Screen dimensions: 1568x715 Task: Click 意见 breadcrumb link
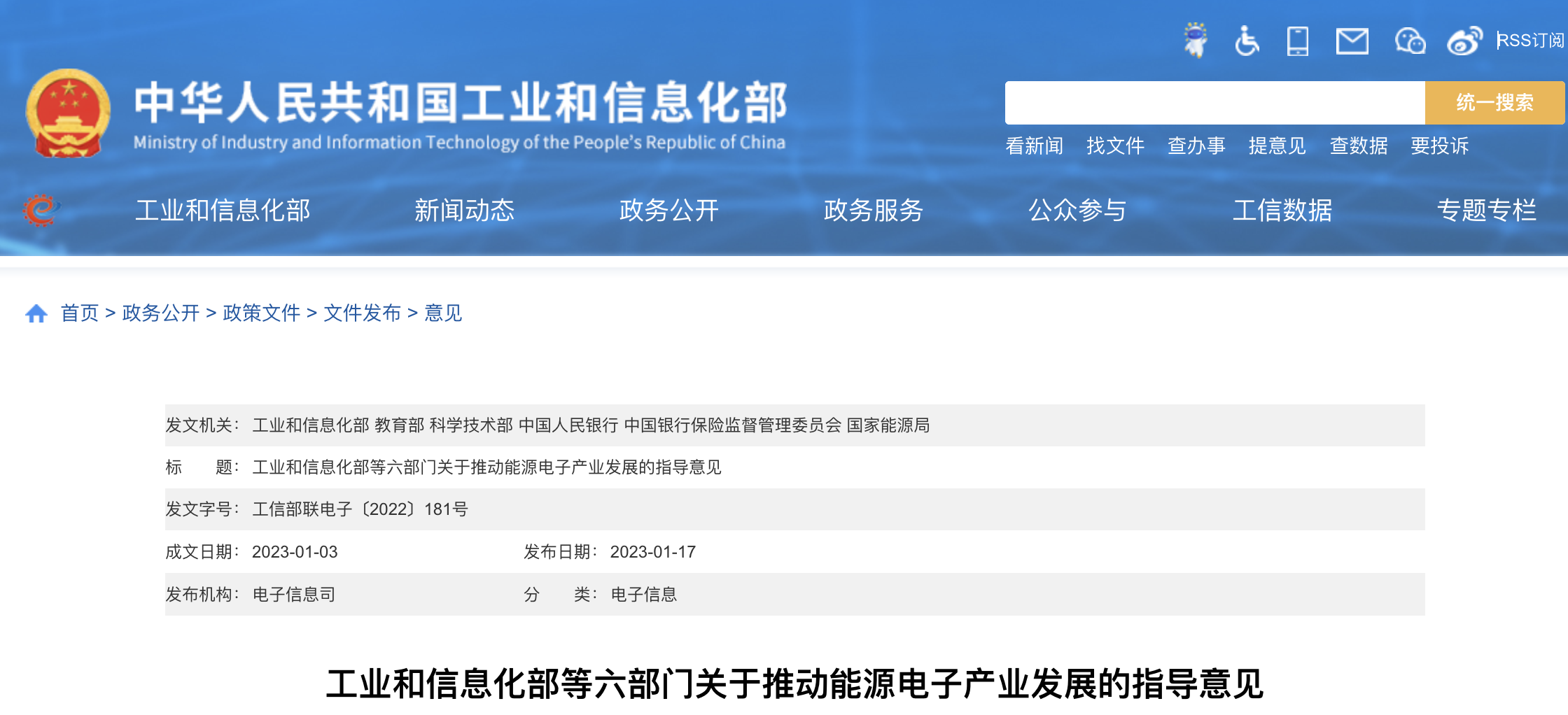click(444, 313)
